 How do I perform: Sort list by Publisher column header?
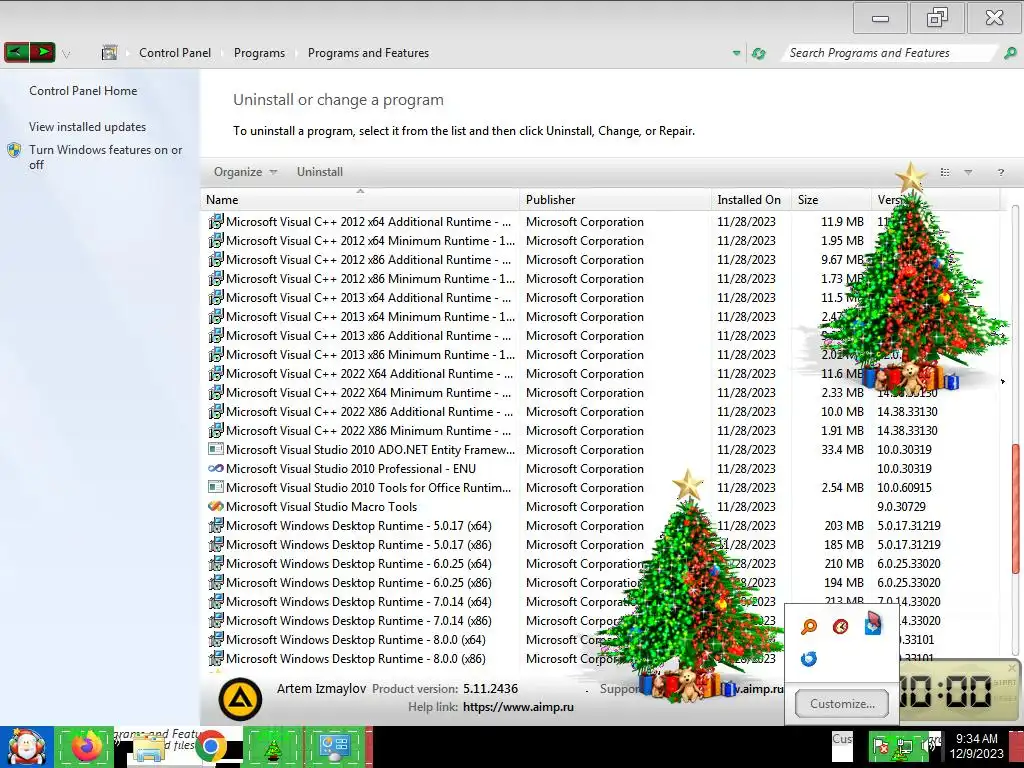615,200
